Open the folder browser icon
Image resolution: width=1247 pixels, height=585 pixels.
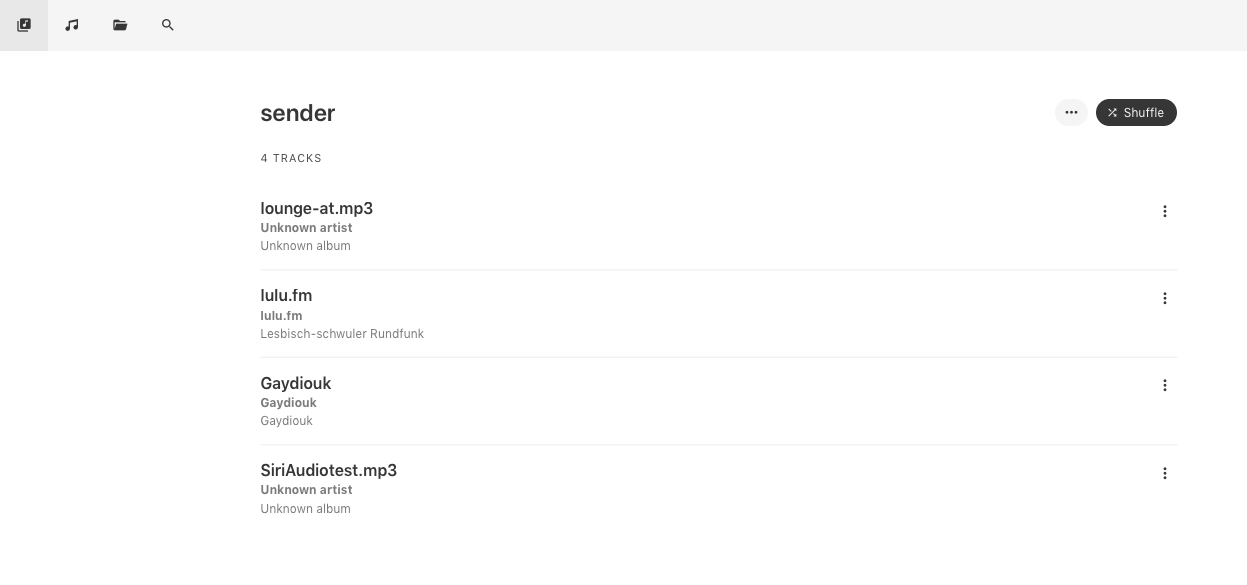click(x=120, y=25)
